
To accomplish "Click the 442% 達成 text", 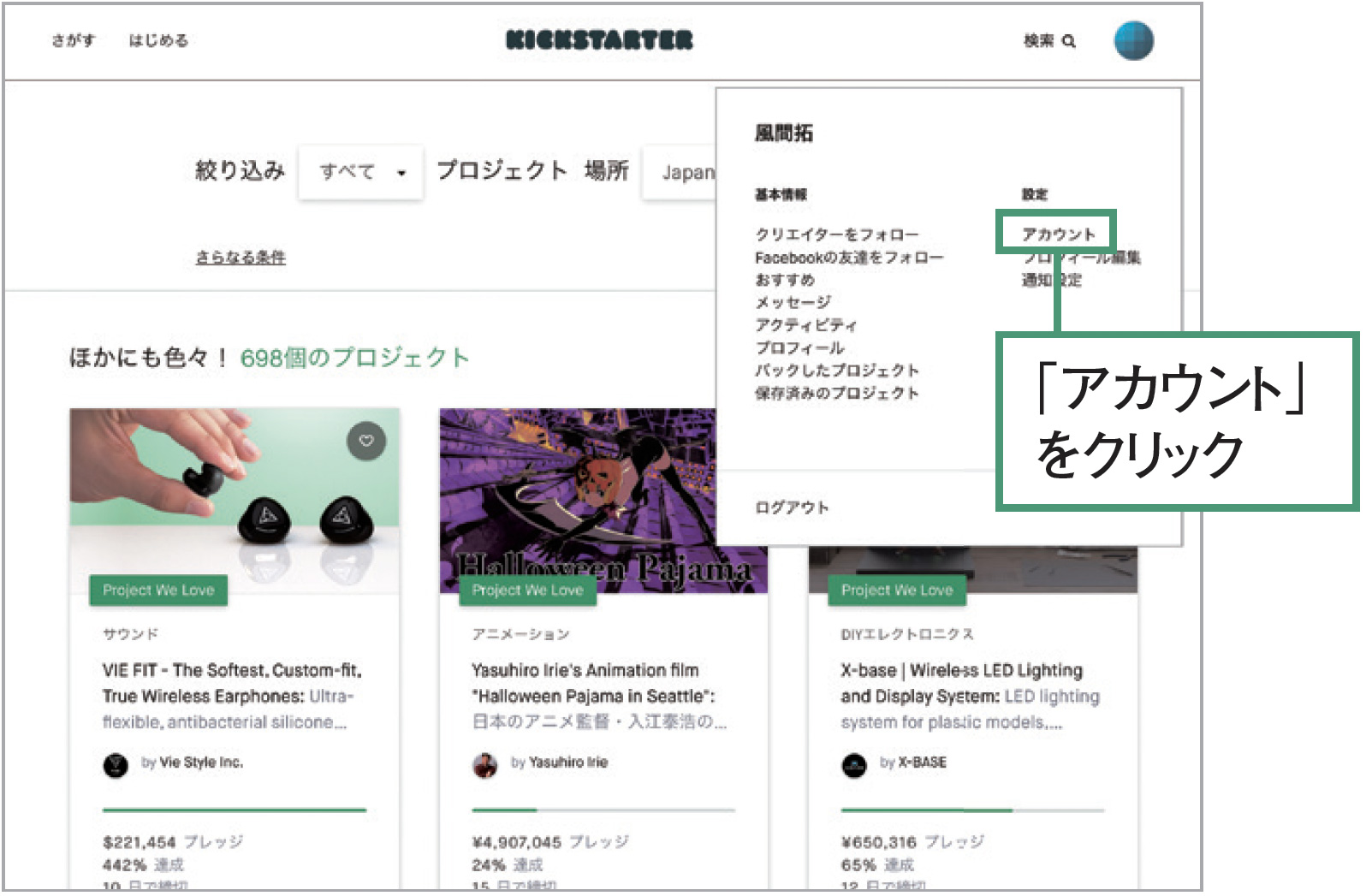I will tap(143, 865).
